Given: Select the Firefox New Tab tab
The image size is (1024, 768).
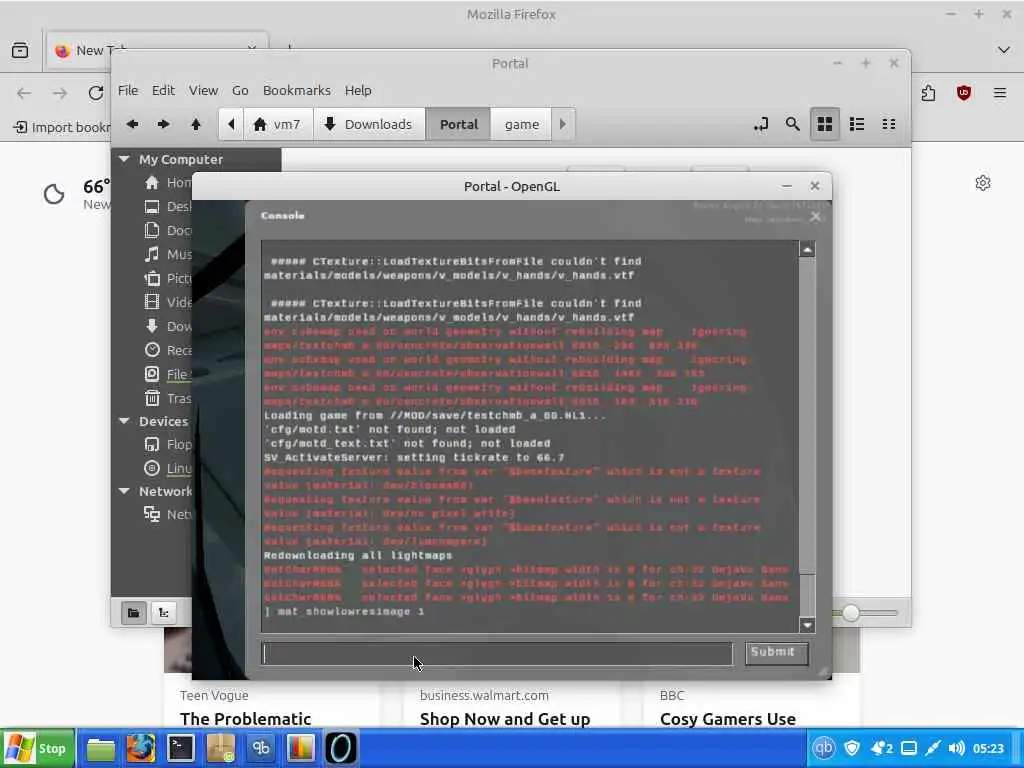Looking at the screenshot, I should point(157,50).
